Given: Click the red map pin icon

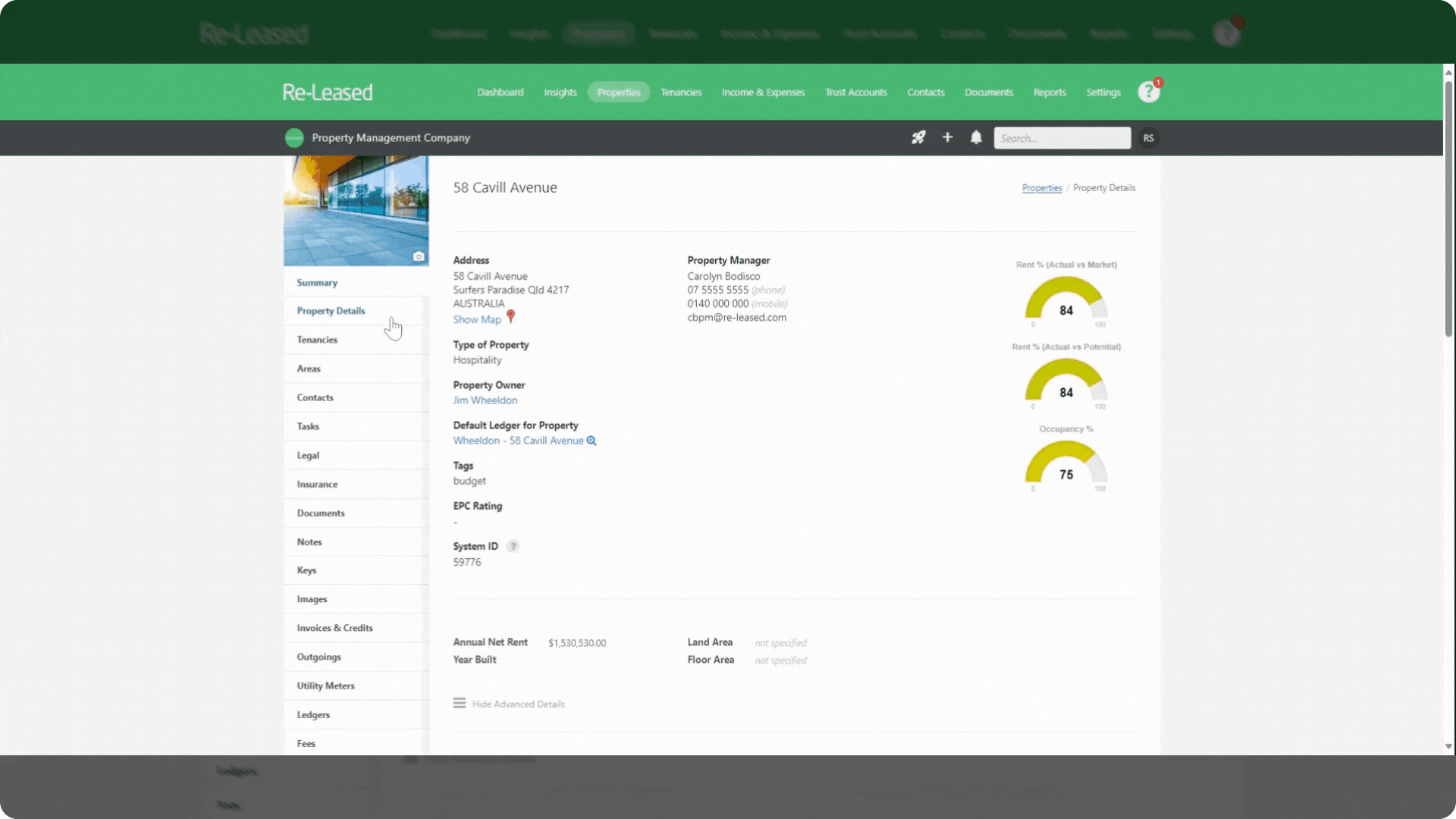Looking at the screenshot, I should click(x=510, y=316).
